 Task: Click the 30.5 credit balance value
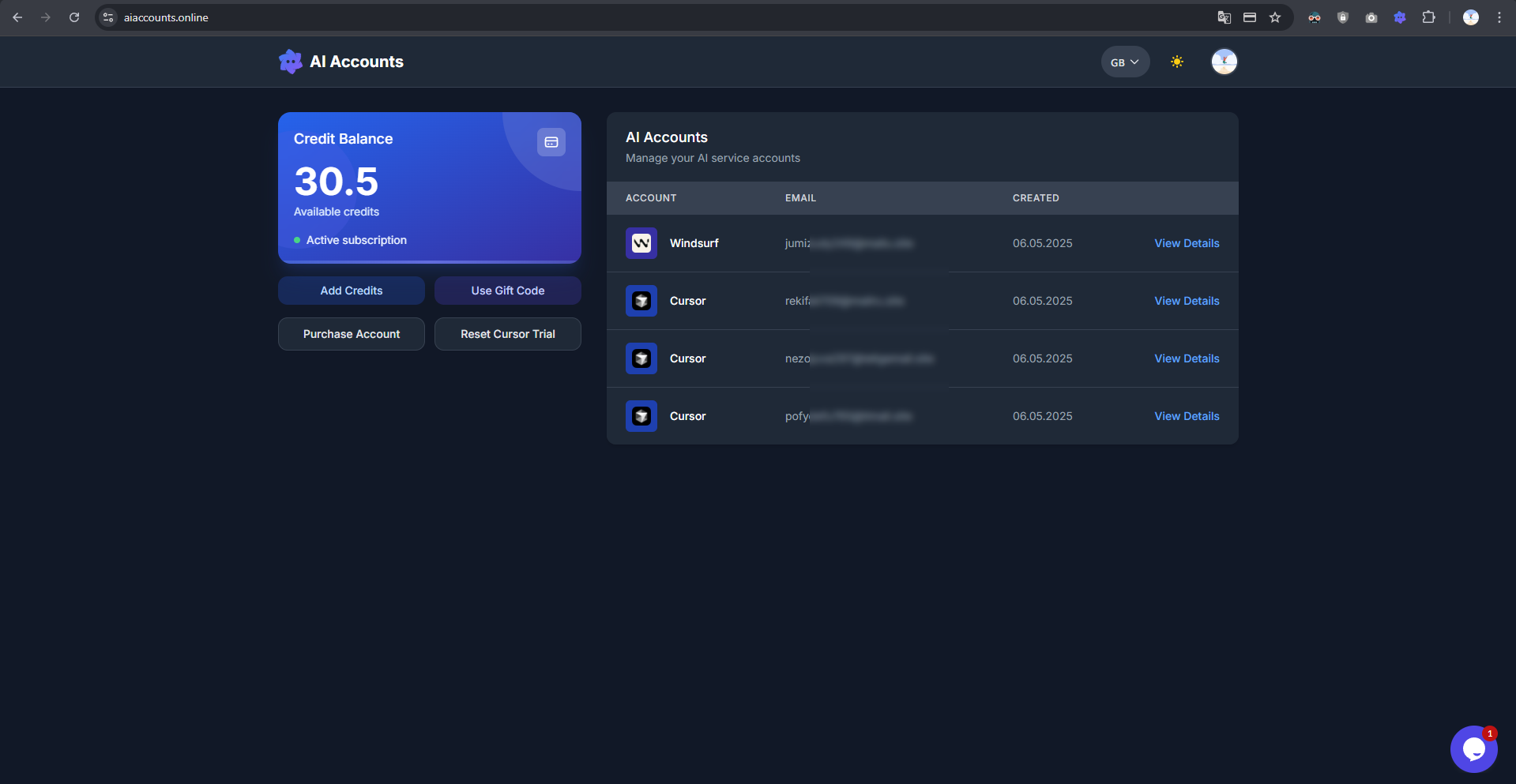coord(337,182)
